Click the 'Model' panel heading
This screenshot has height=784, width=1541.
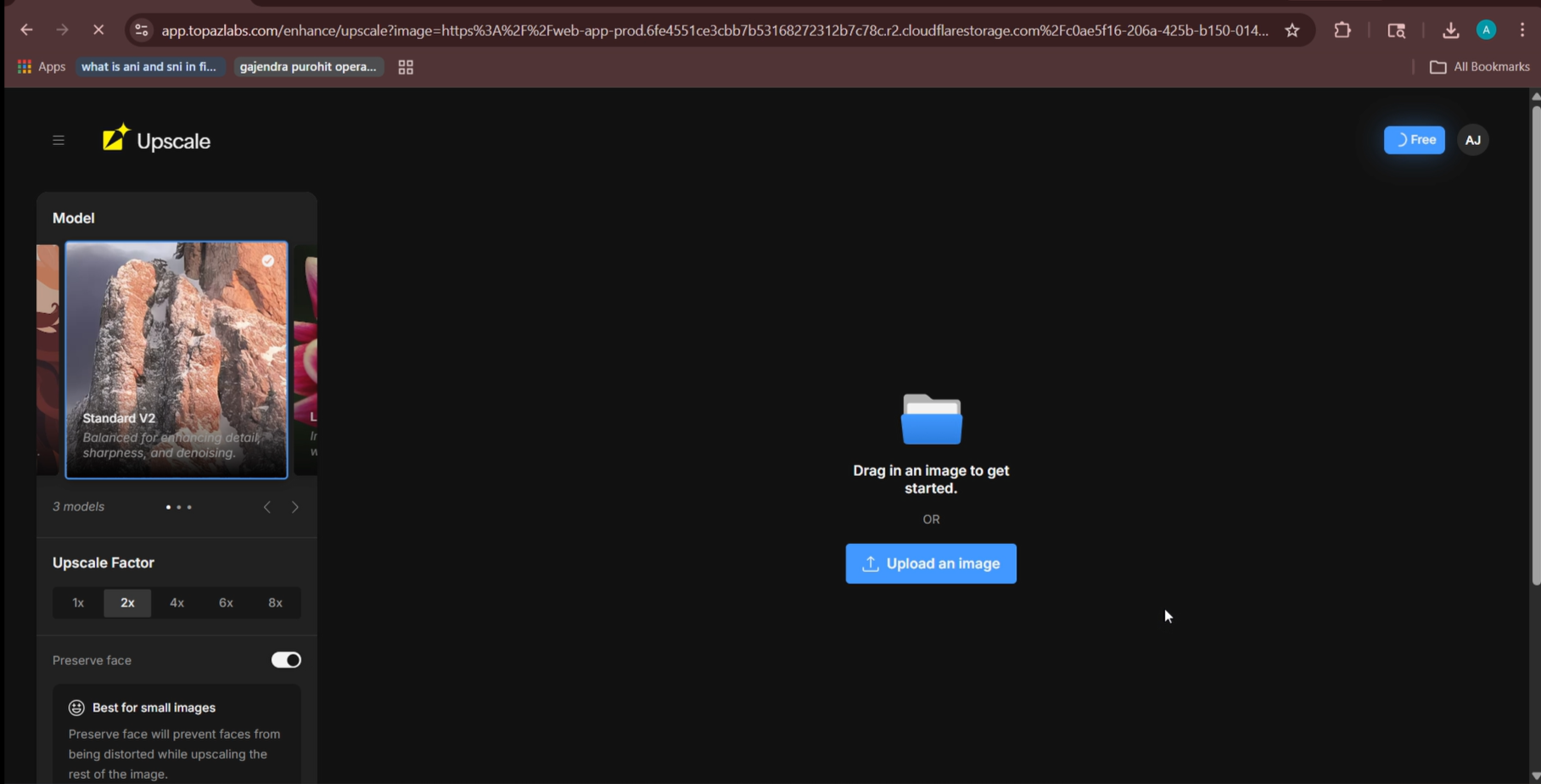(x=74, y=218)
